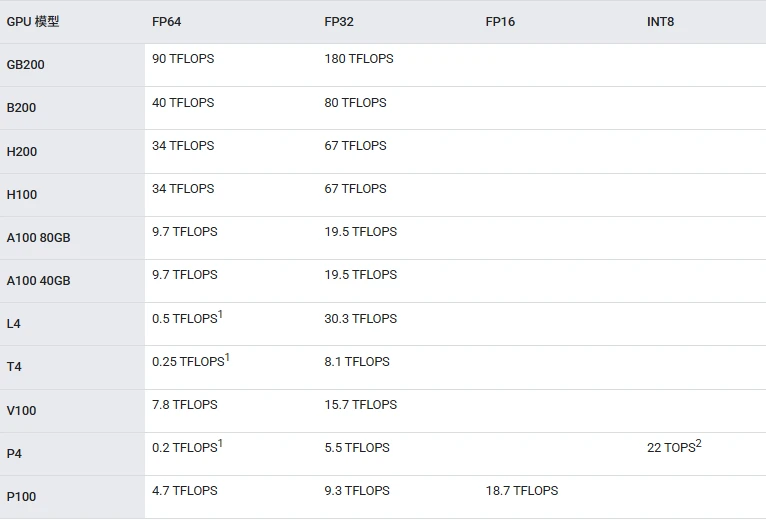Click the FP64 column header
The width and height of the screenshot is (766, 520).
pos(167,21)
